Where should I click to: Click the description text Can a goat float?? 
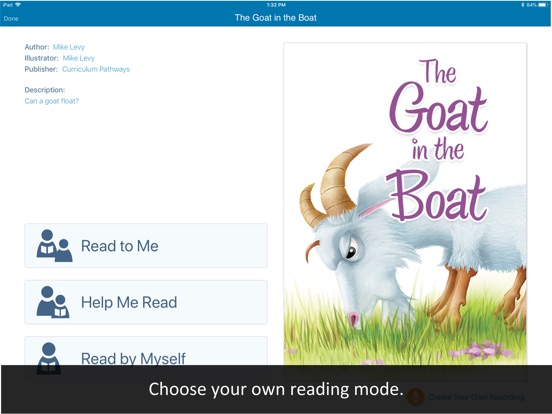[x=52, y=101]
